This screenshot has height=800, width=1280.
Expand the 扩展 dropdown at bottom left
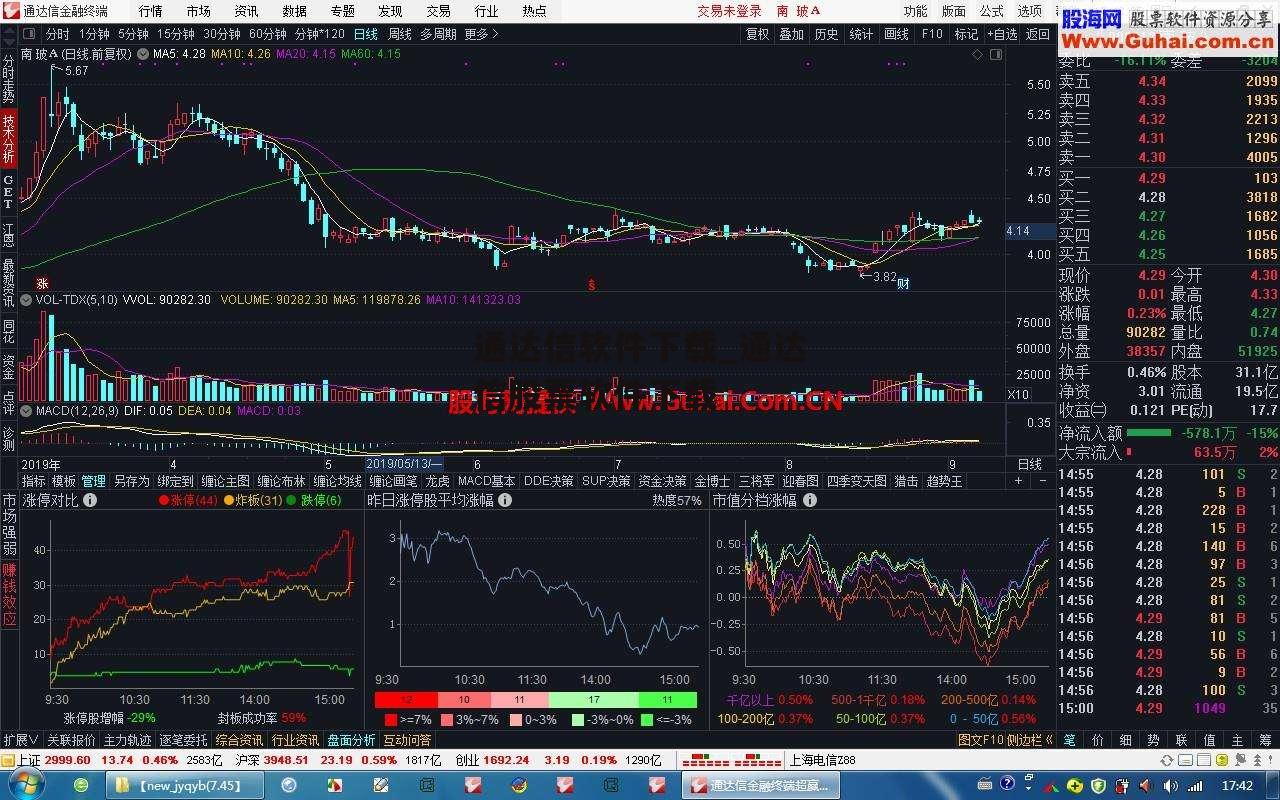20,740
